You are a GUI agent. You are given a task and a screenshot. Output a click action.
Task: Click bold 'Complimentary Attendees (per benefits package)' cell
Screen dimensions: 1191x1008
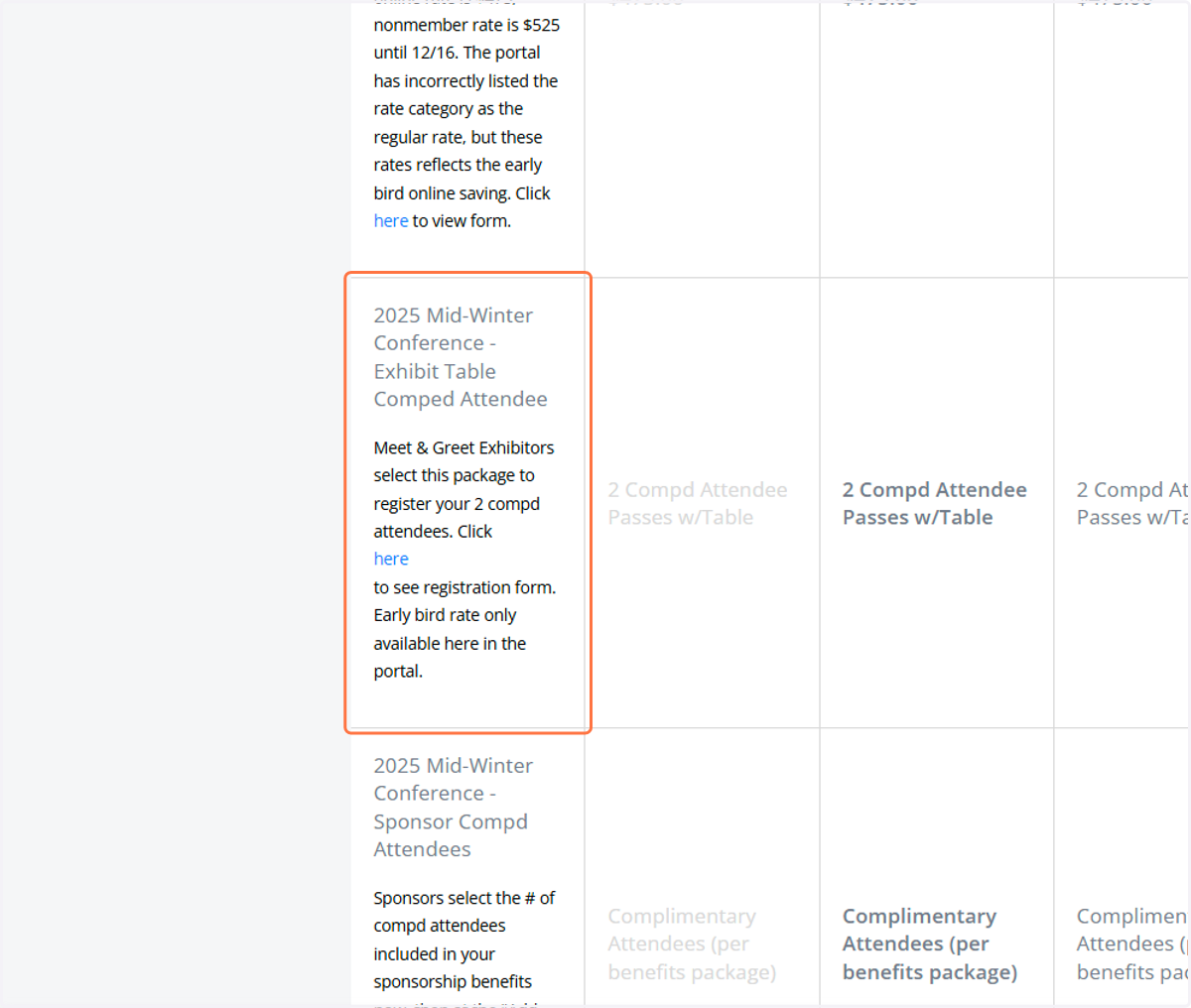pos(930,944)
